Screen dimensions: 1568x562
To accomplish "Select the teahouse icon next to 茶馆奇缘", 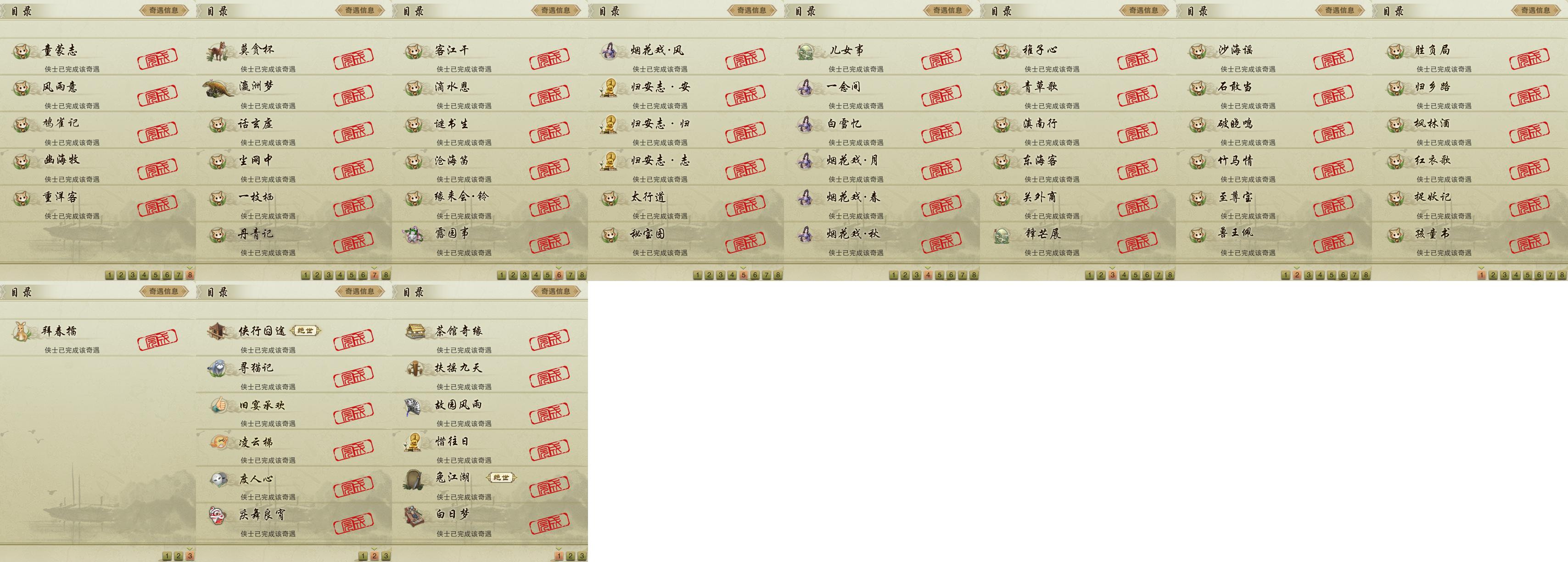I will 415,332.
